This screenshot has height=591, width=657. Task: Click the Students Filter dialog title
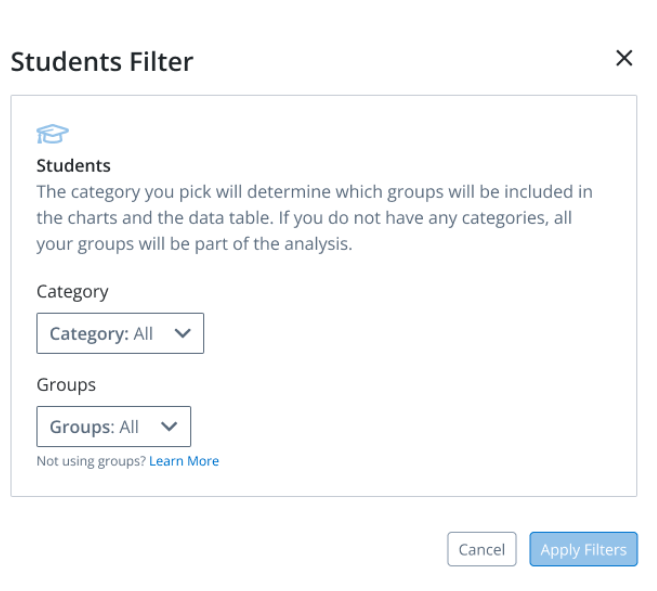[x=102, y=62]
